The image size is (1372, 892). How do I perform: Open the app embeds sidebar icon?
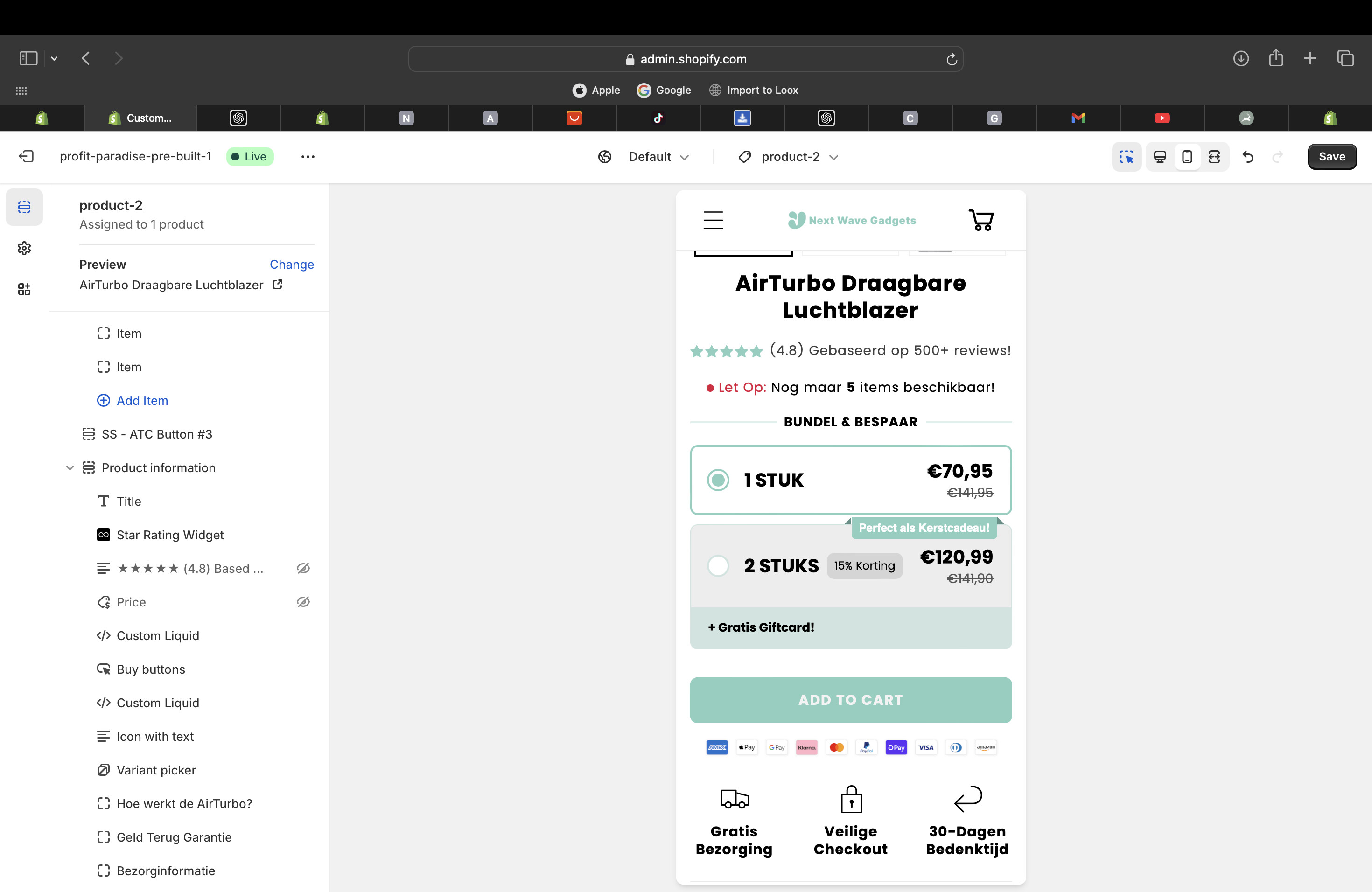(x=24, y=289)
